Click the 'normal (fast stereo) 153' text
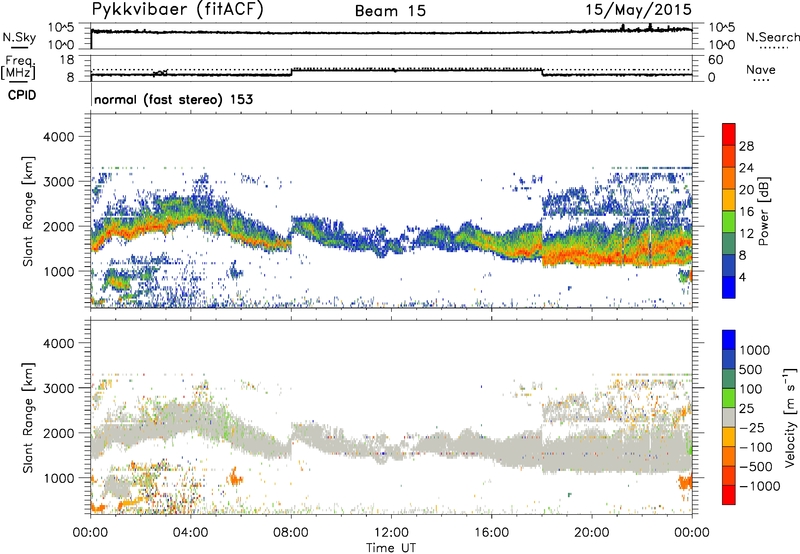Image resolution: width=800 pixels, height=554 pixels. (x=173, y=99)
